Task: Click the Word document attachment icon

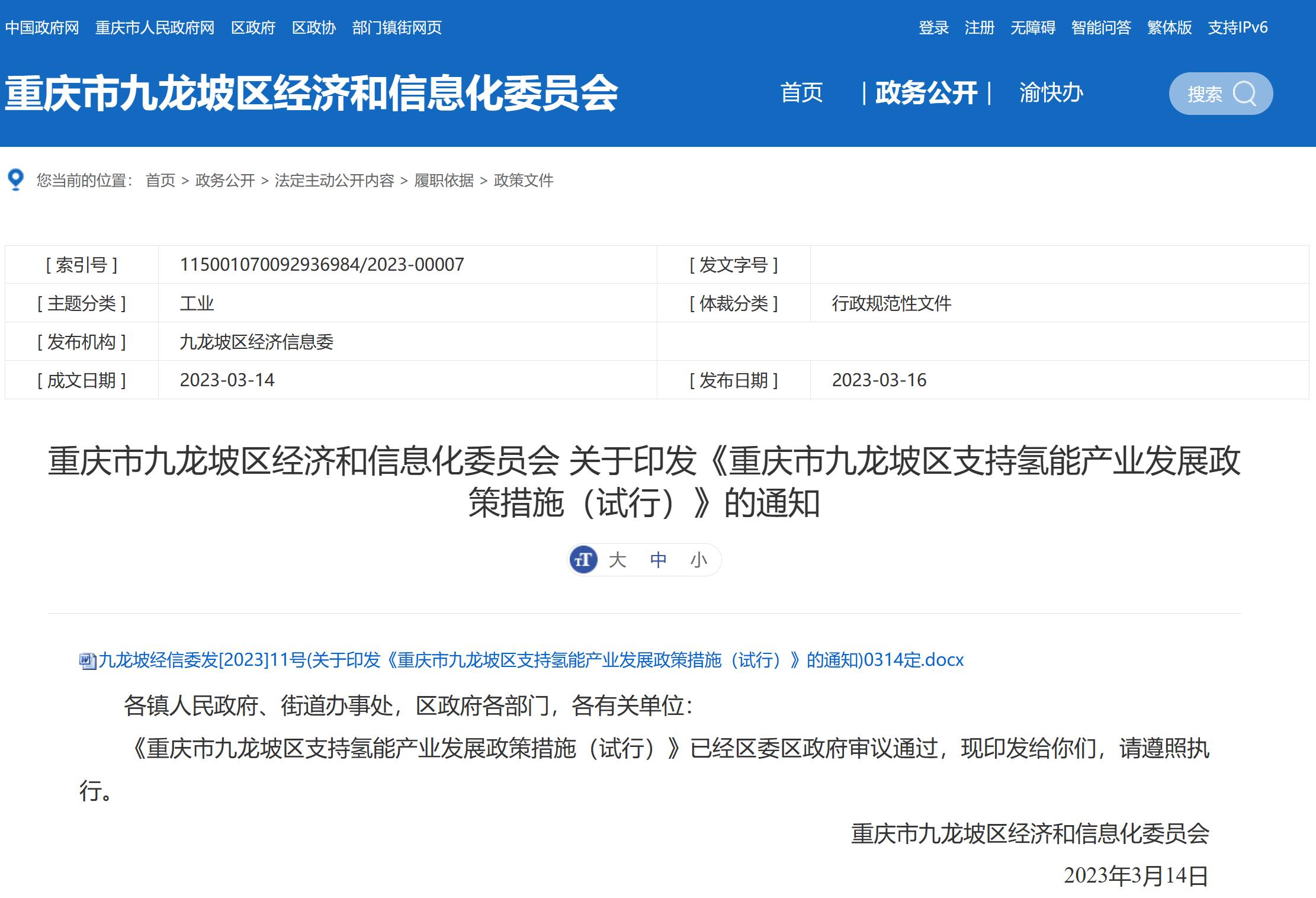Action: tap(88, 660)
